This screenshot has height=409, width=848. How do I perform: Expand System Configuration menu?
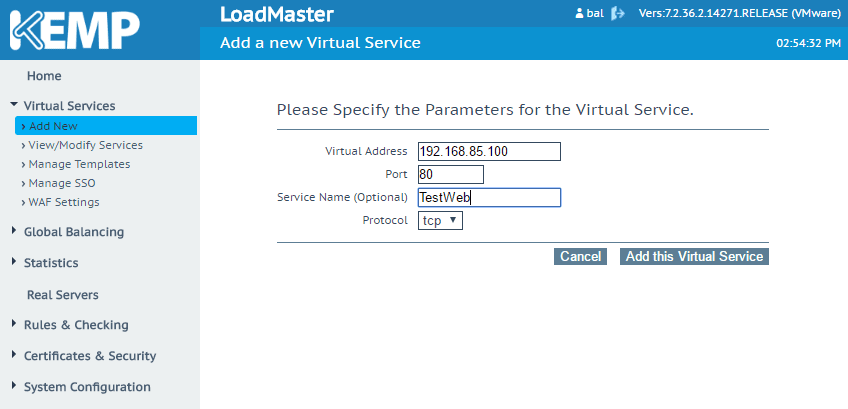(86, 387)
